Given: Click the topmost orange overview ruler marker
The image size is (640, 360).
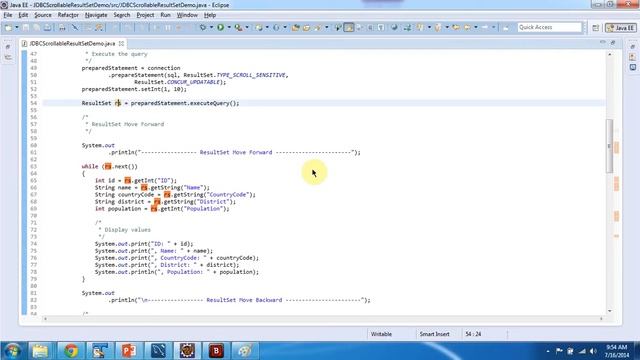Looking at the screenshot, I should tap(616, 147).
